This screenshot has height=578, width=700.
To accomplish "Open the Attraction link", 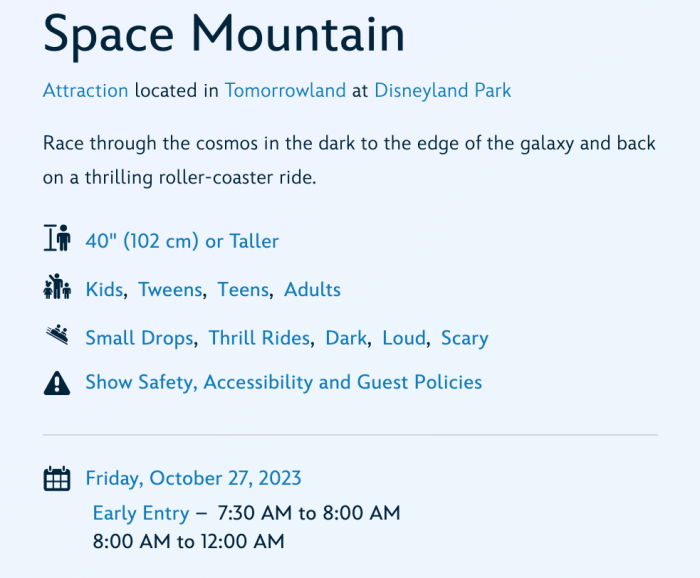I will pos(86,91).
